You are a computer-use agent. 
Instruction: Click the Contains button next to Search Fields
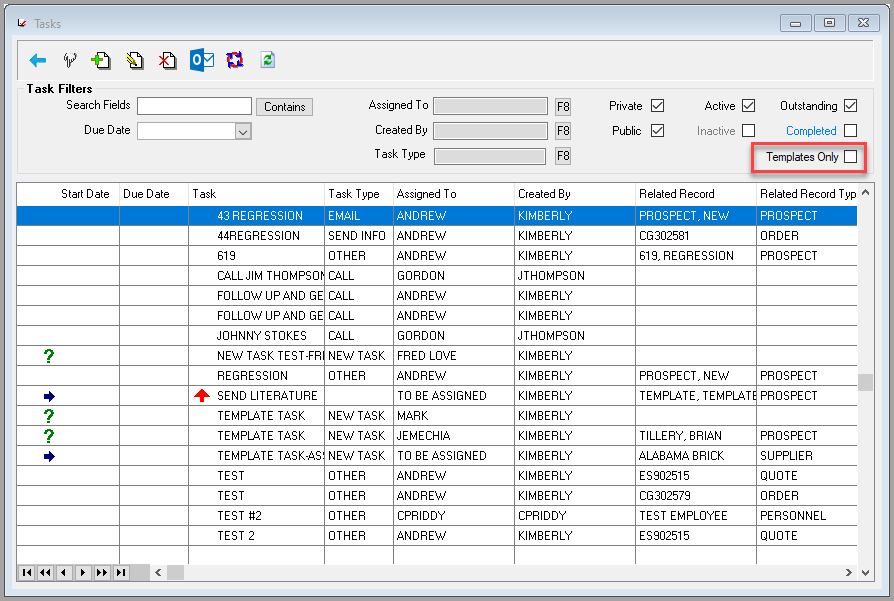[x=287, y=106]
